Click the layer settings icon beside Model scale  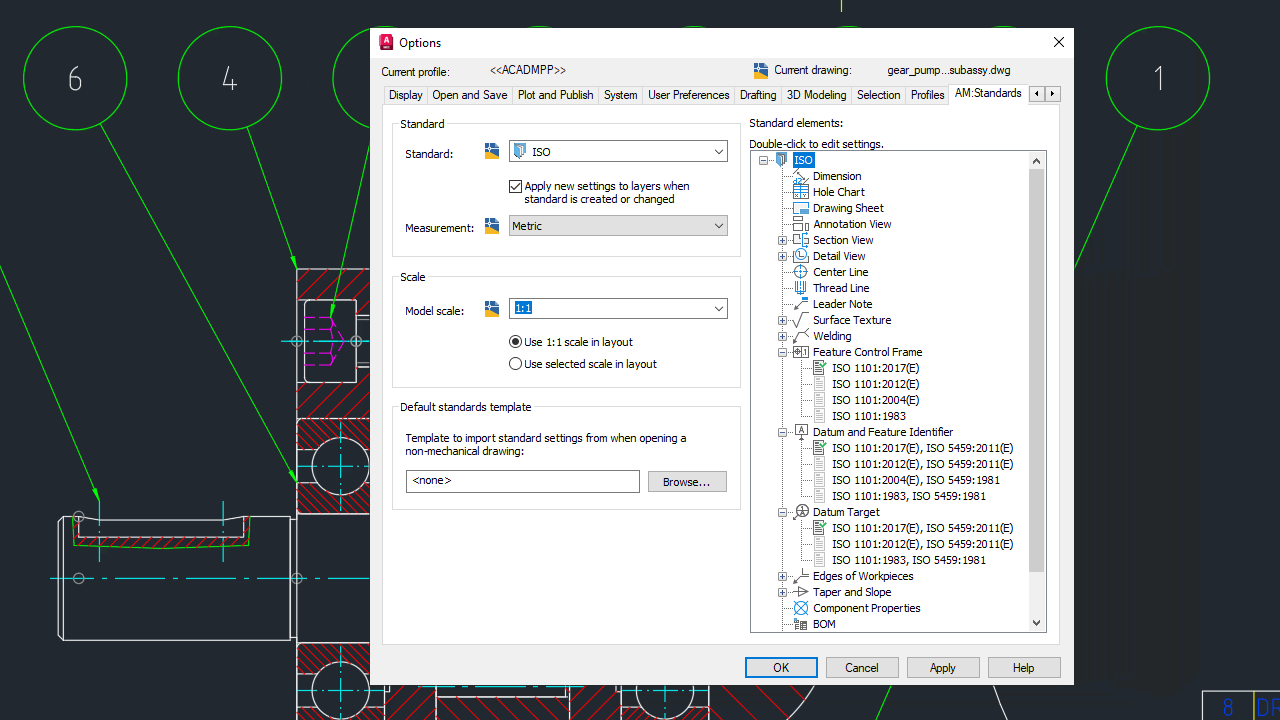click(x=491, y=308)
